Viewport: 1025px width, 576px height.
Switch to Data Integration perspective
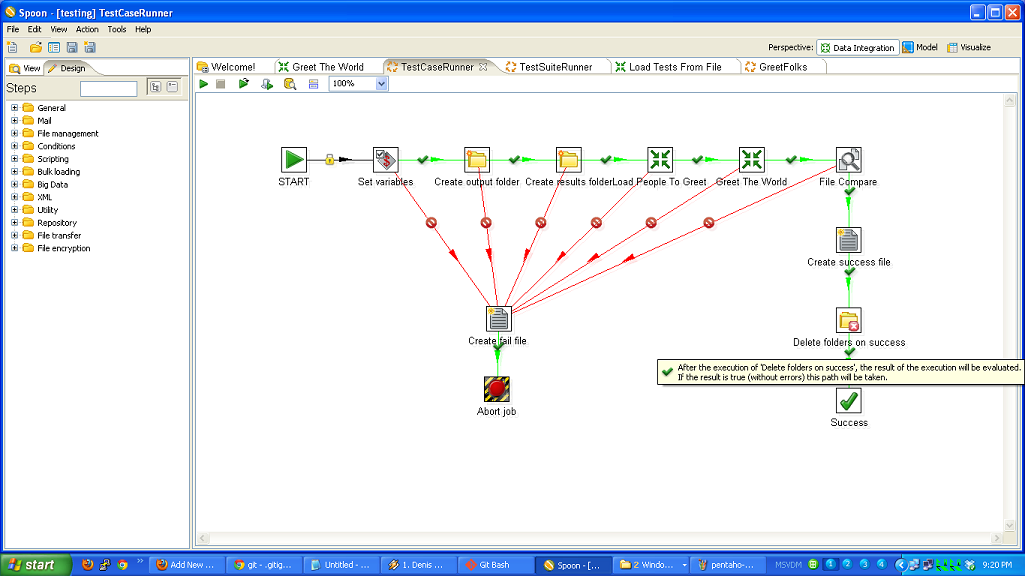coord(857,47)
